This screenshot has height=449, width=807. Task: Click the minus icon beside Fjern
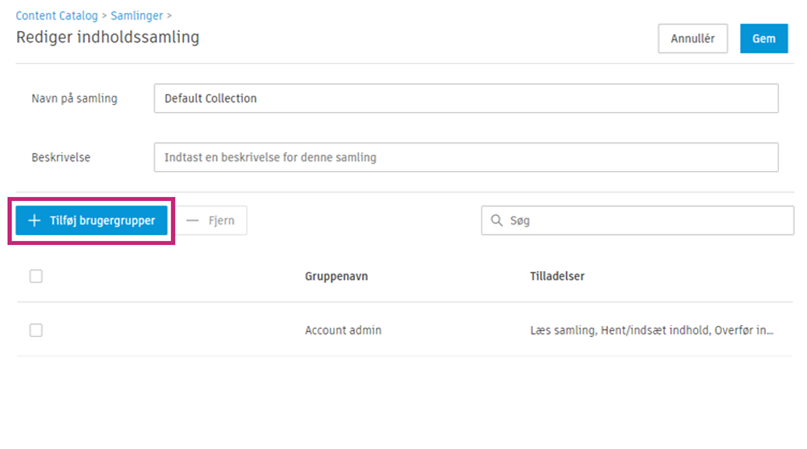193,221
